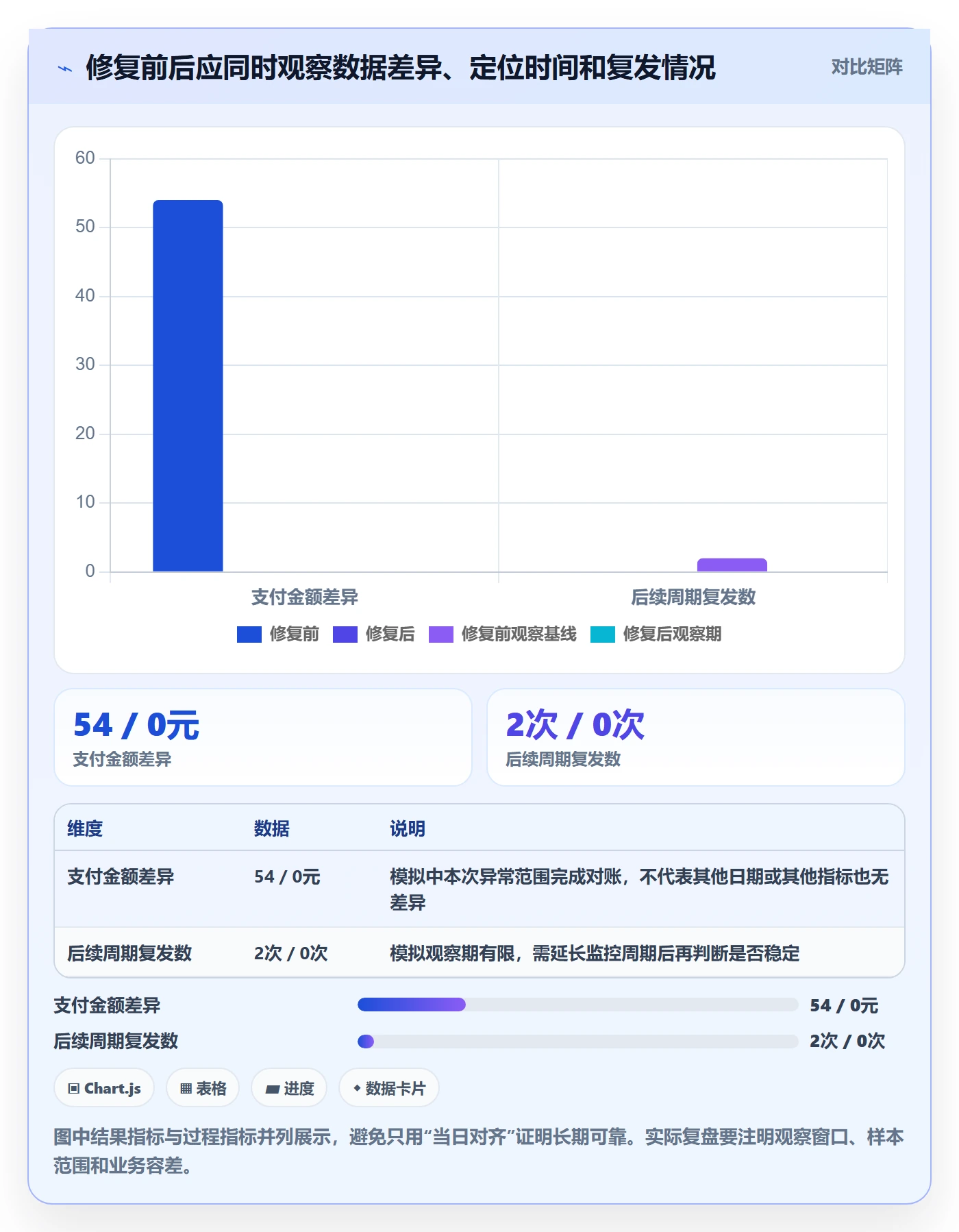Click the grid icon in 表格 tag

coord(186,1089)
